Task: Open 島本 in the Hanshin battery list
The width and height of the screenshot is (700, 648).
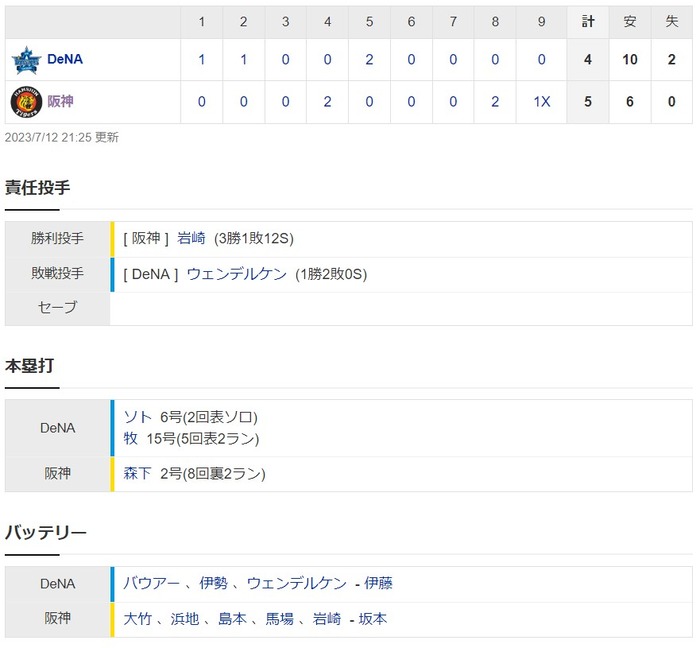Action: 232,619
